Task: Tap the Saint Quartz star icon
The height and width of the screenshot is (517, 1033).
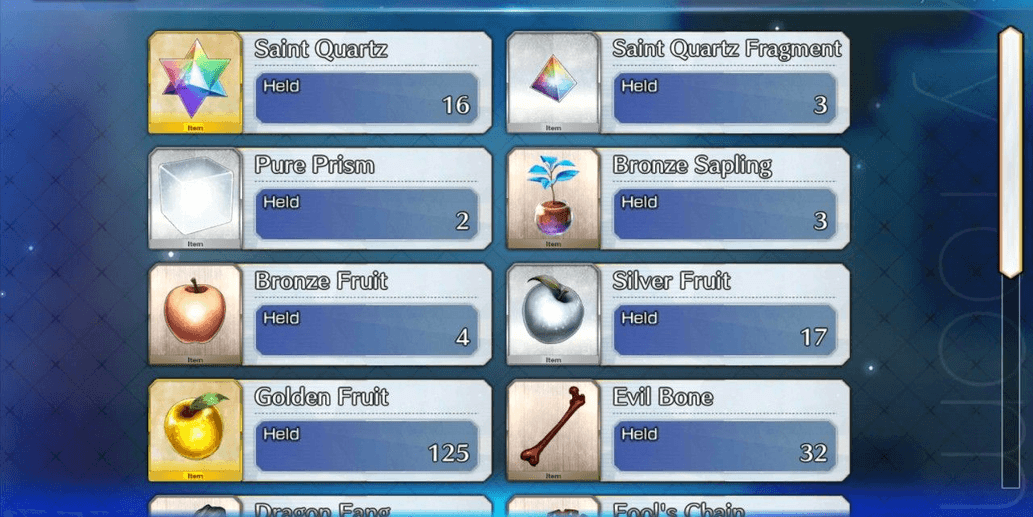Action: click(x=195, y=82)
